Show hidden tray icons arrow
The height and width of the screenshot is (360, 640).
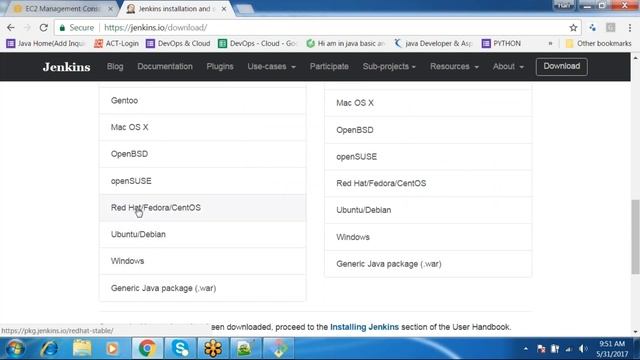526,349
